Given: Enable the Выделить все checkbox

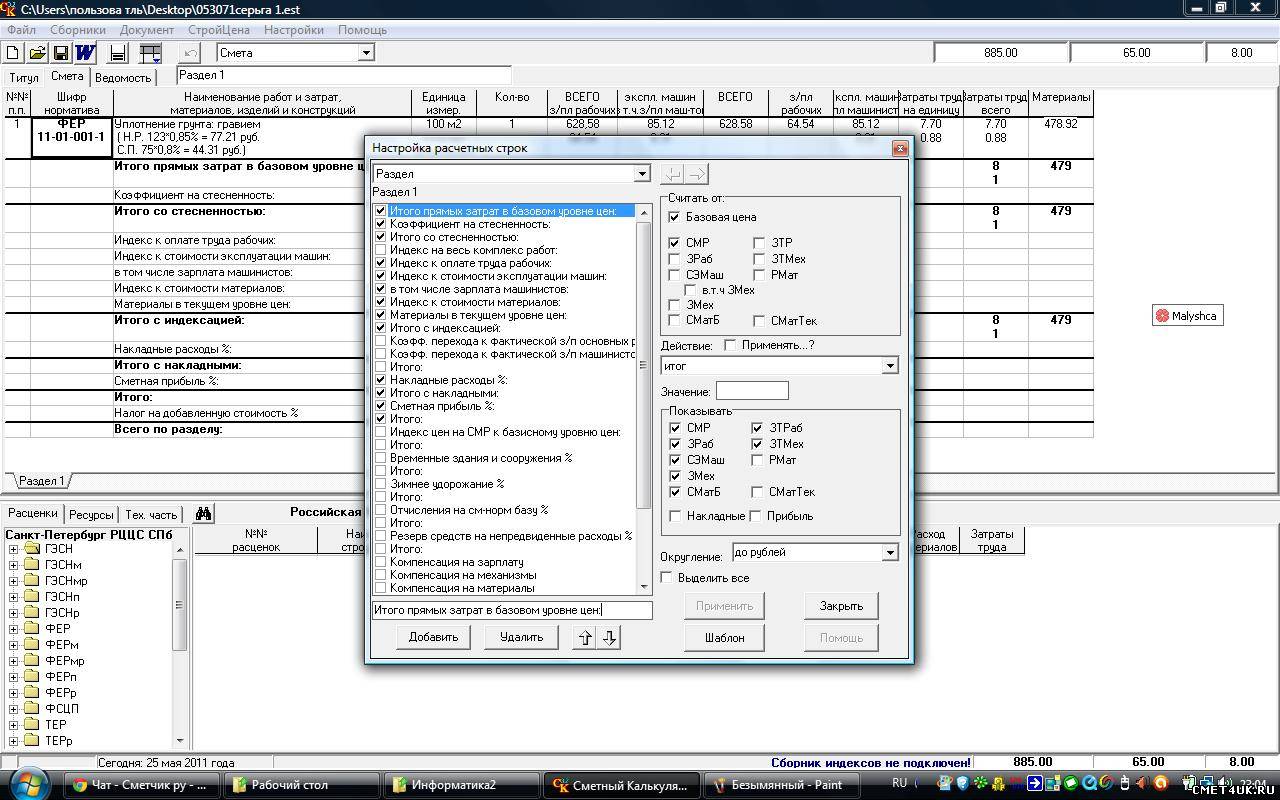Looking at the screenshot, I should click(668, 578).
